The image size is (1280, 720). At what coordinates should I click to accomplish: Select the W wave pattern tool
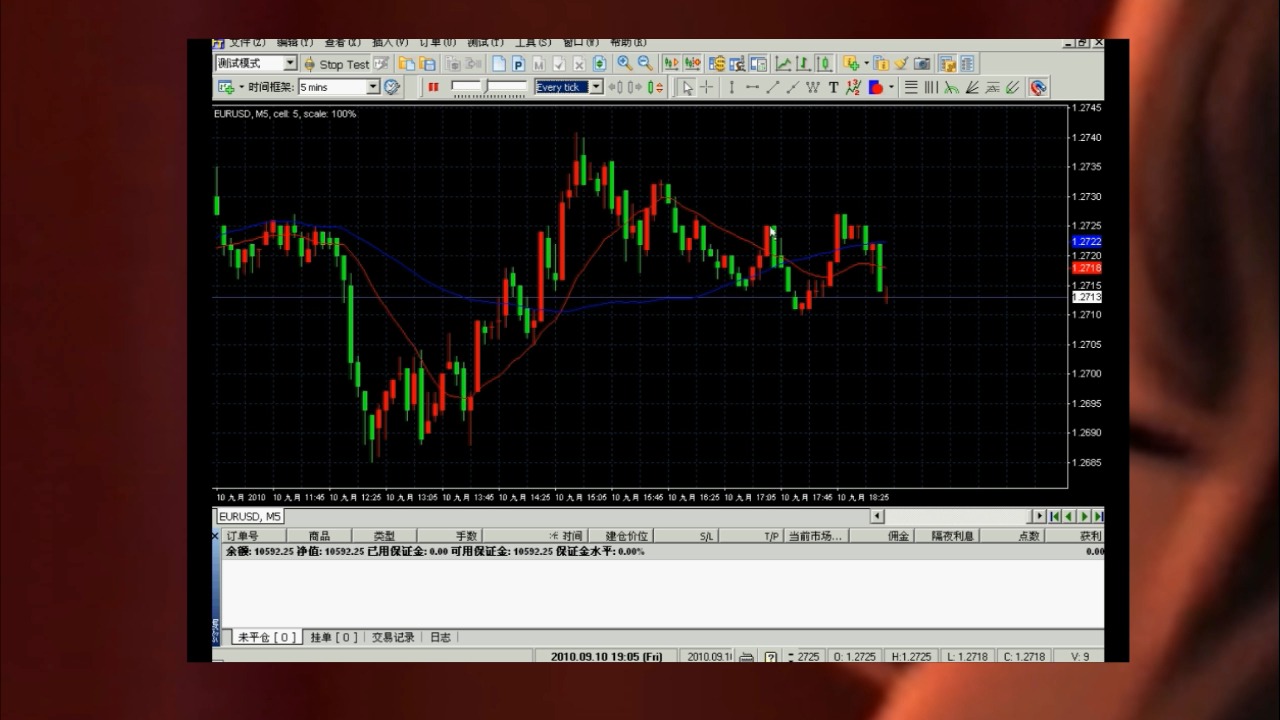[x=813, y=87]
